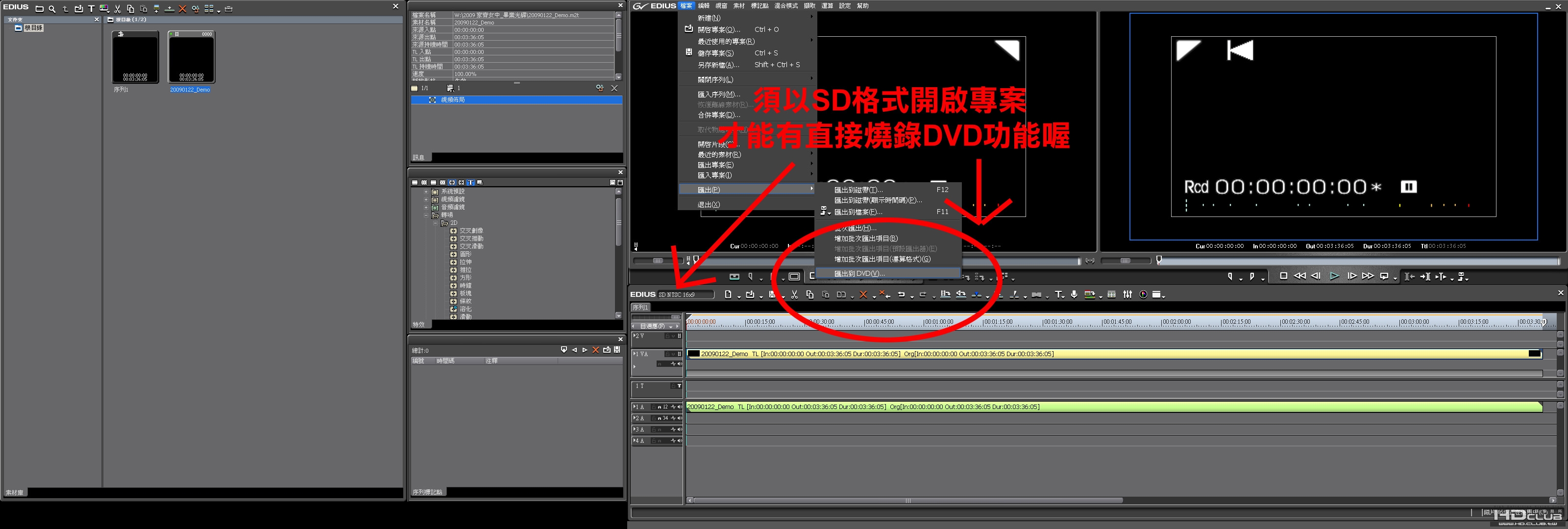Click the recorder next frame button
1568x529 pixels.
[x=1352, y=276]
